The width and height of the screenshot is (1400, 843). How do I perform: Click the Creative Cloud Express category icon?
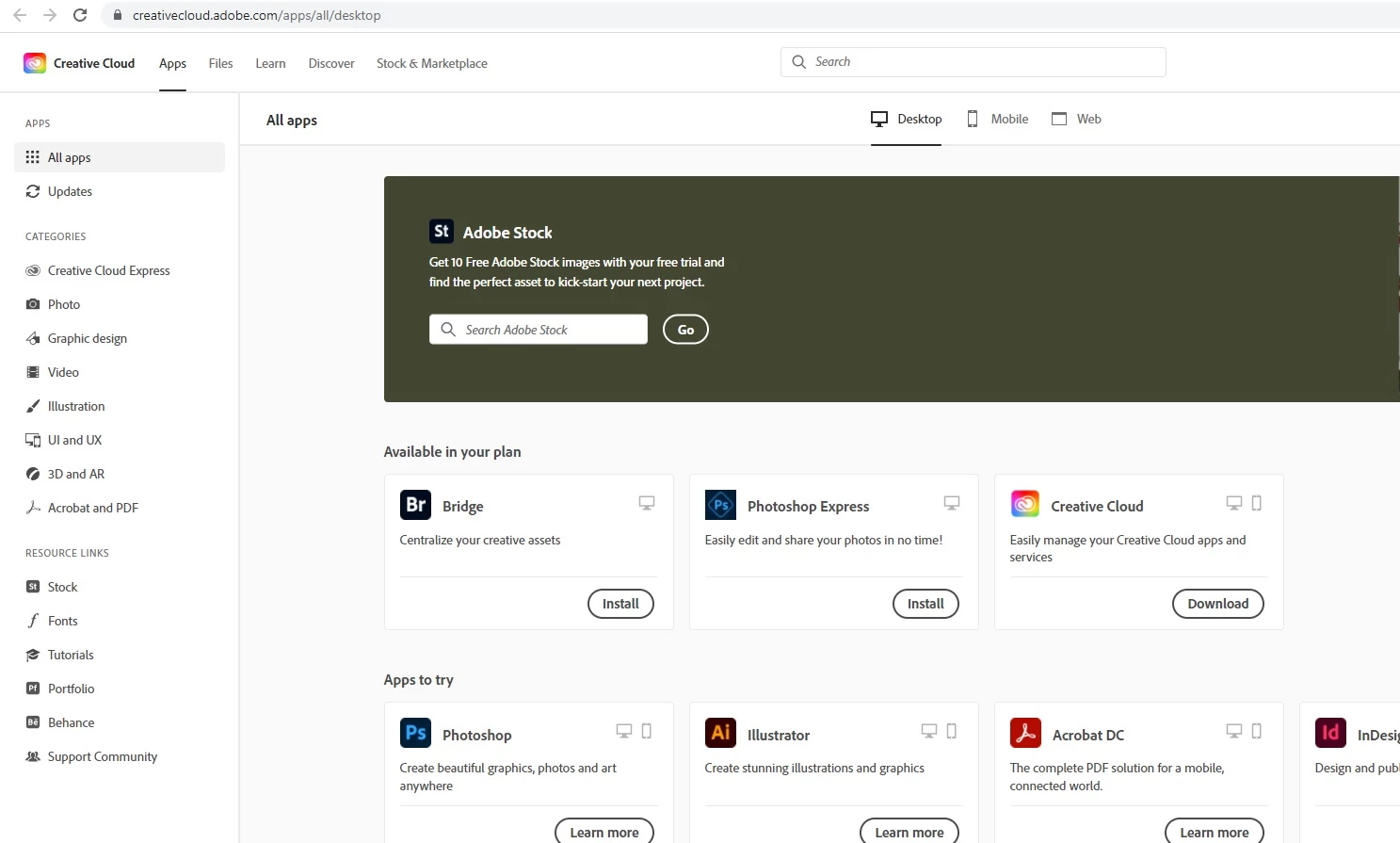(x=33, y=270)
